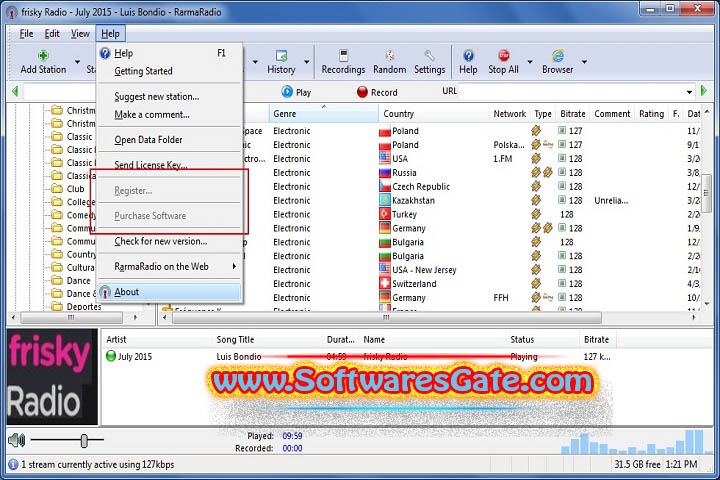Sort by Bitrate column header in station list

coord(573,113)
